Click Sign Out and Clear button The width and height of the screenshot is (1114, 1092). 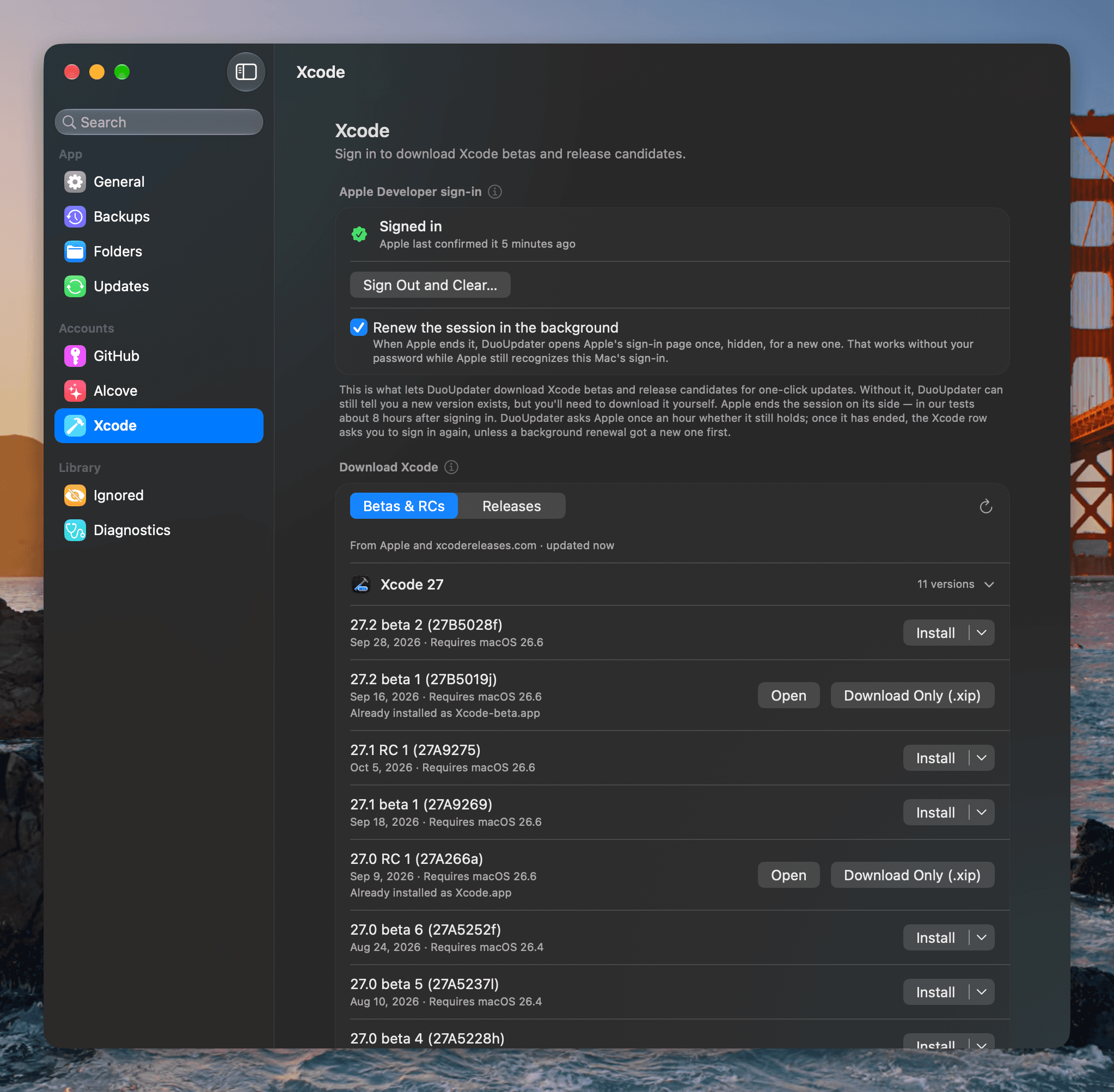tap(430, 285)
